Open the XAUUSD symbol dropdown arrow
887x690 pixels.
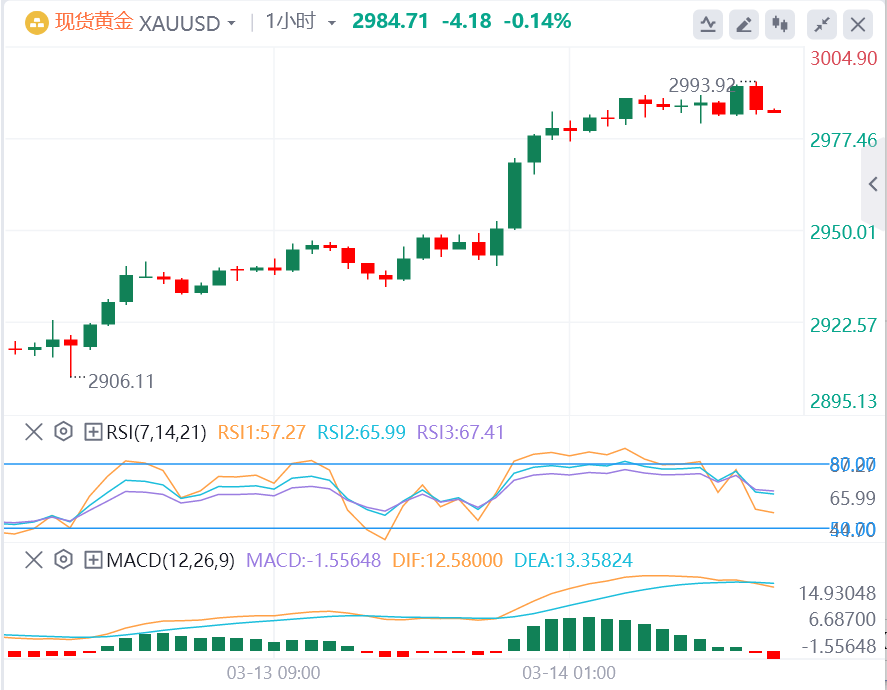pyautogui.click(x=231, y=24)
